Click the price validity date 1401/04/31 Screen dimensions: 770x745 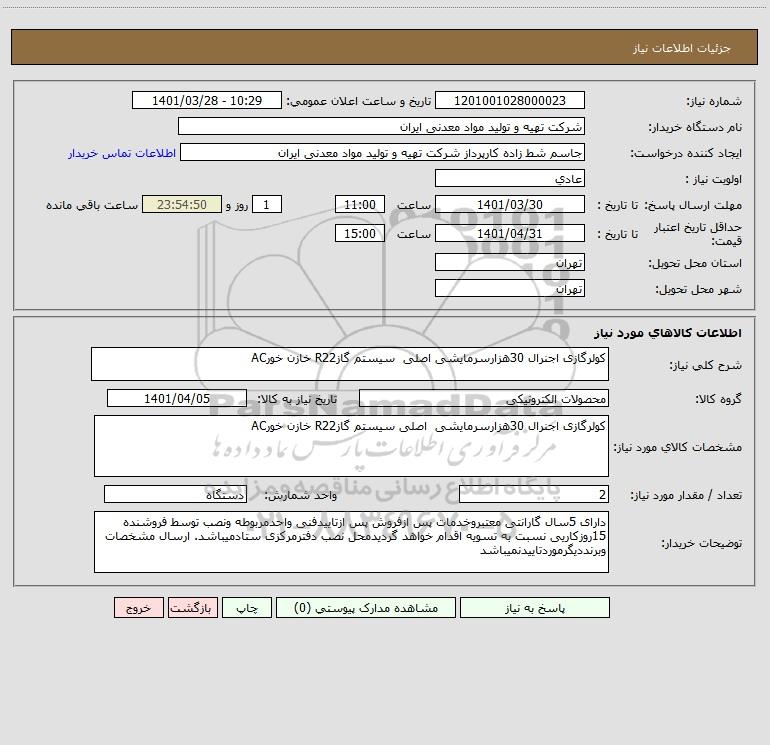pos(510,234)
